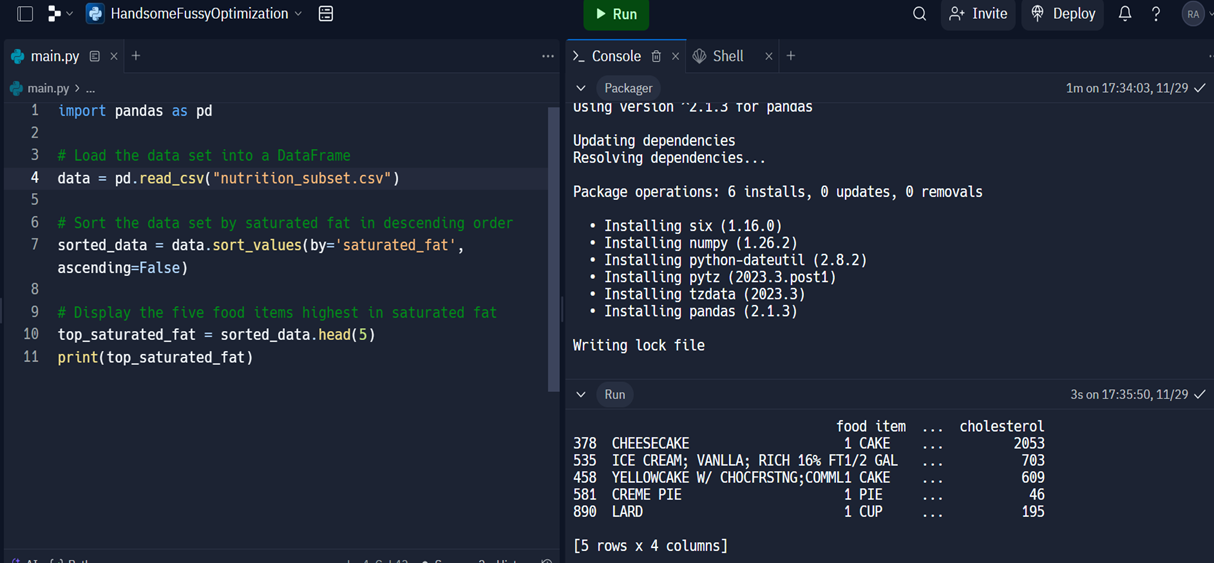Add a new tab beside Shell

(x=791, y=56)
